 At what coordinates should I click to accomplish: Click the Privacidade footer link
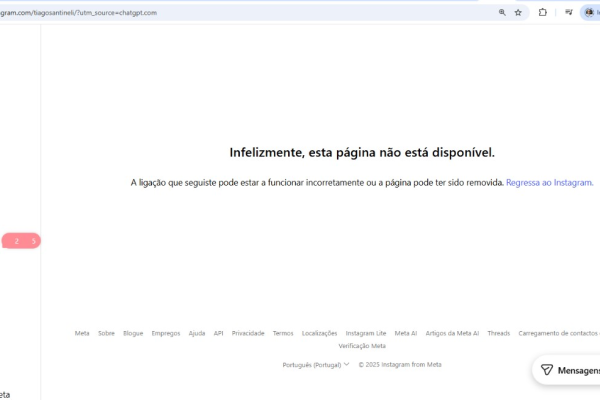tap(248, 333)
